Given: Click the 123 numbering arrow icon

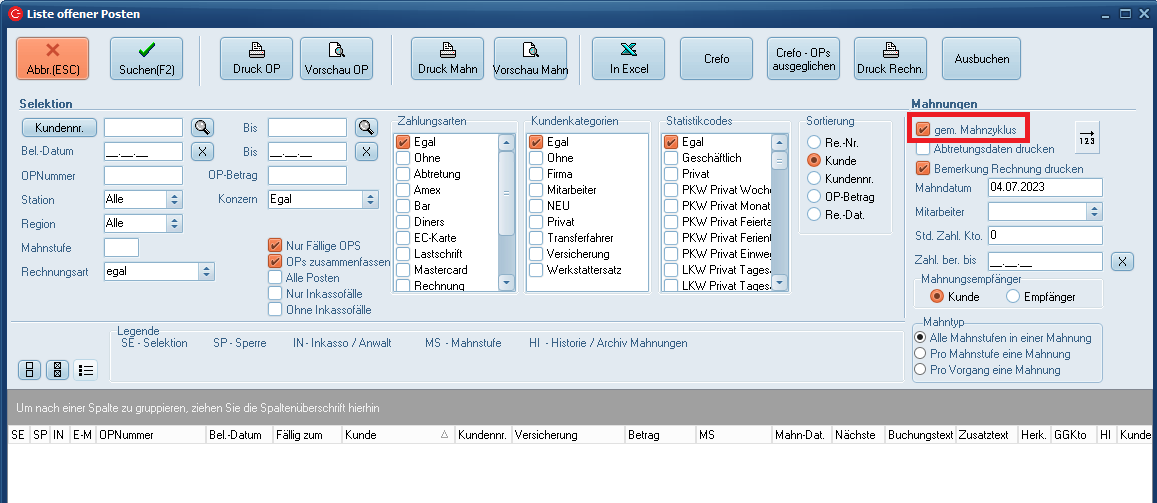Looking at the screenshot, I should click(x=1087, y=138).
